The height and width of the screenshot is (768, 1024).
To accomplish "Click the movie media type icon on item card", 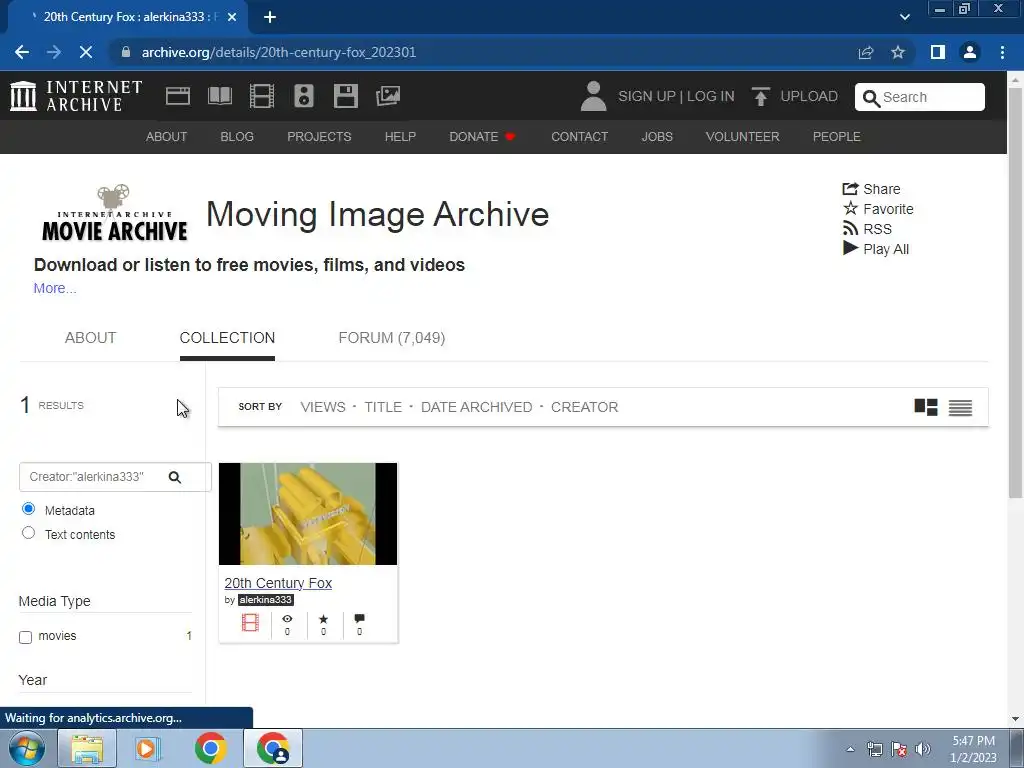I will (250, 622).
